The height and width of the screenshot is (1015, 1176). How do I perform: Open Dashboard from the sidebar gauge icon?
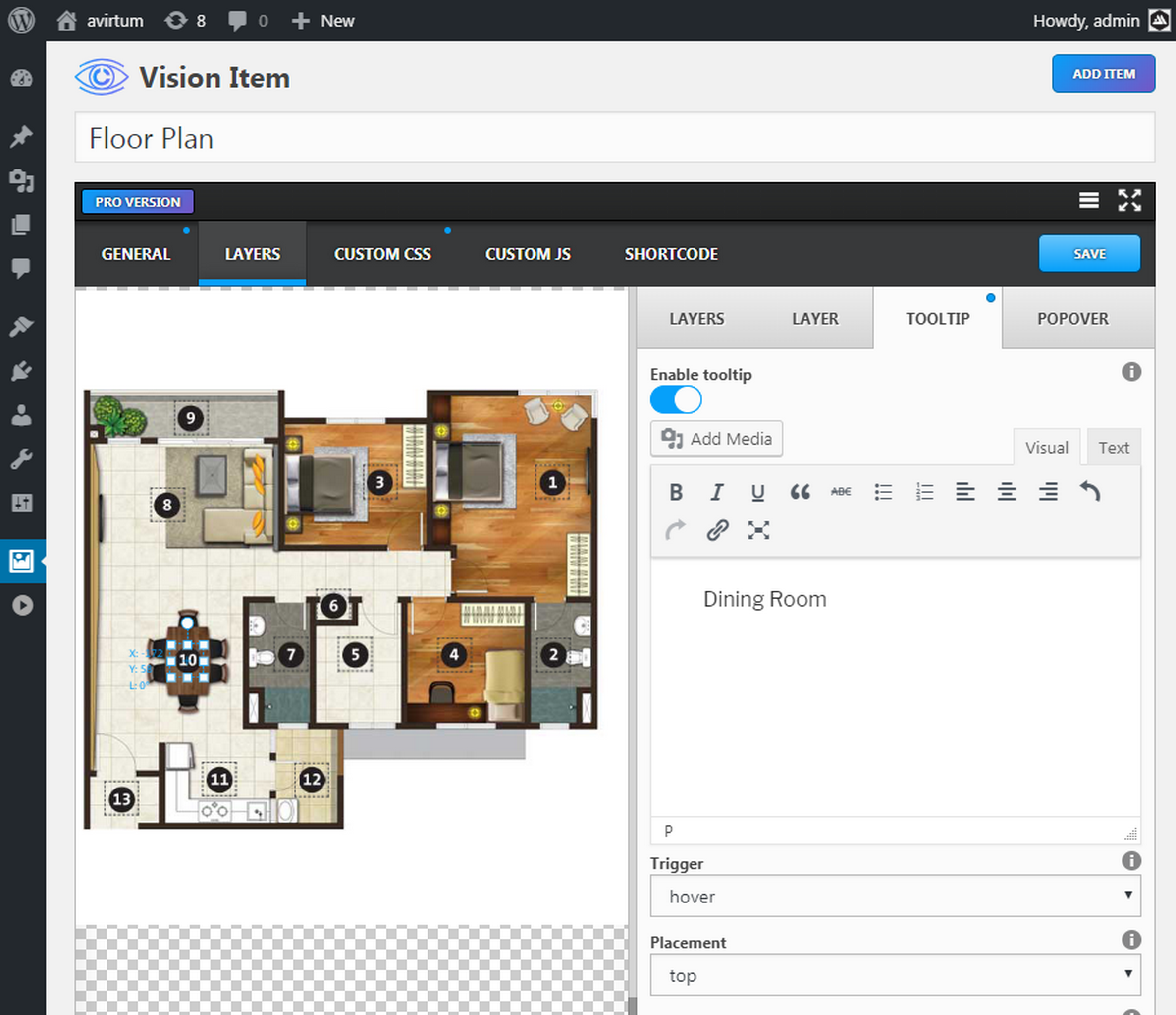[x=22, y=79]
